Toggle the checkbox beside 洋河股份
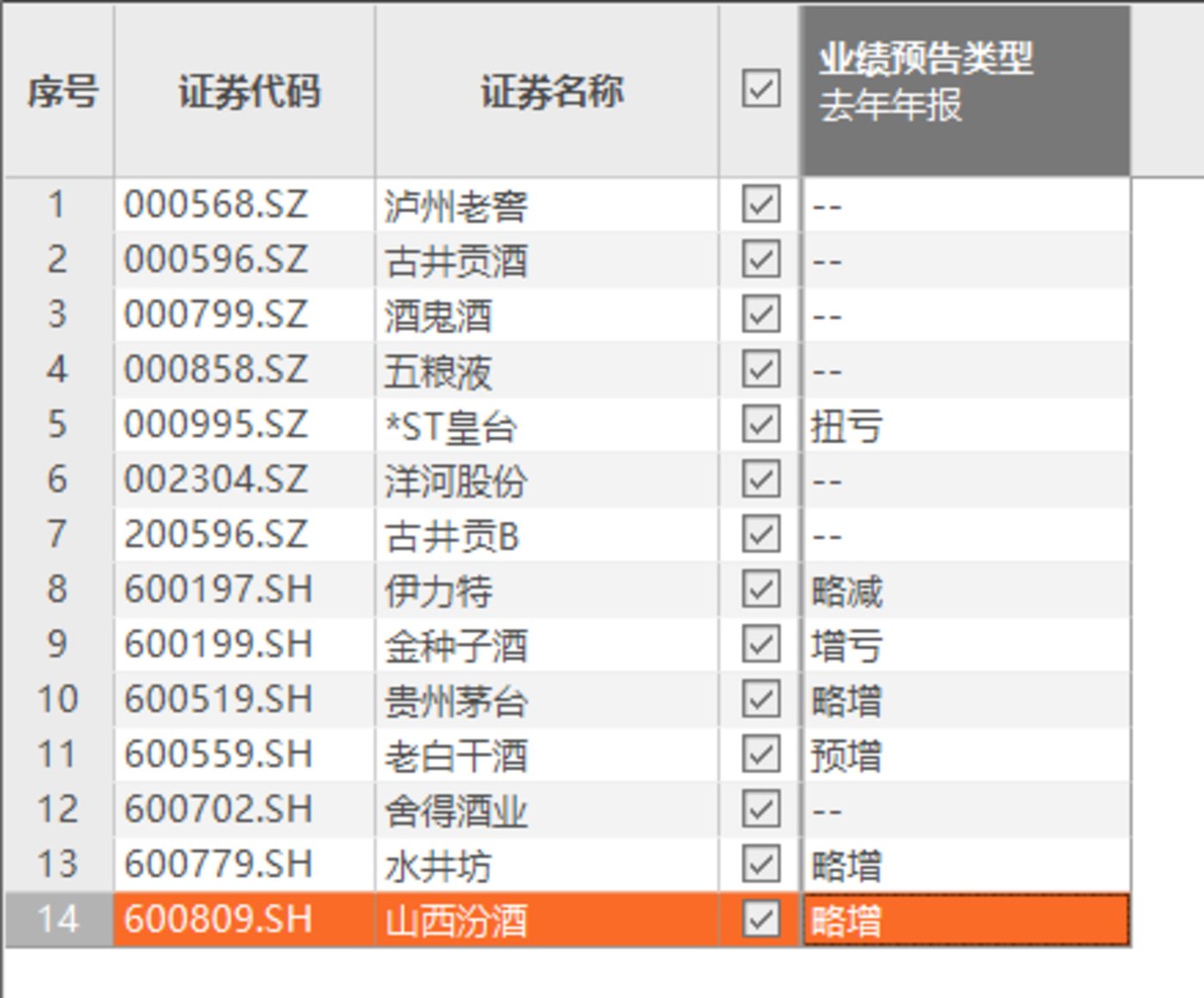1204x998 pixels. (x=761, y=480)
